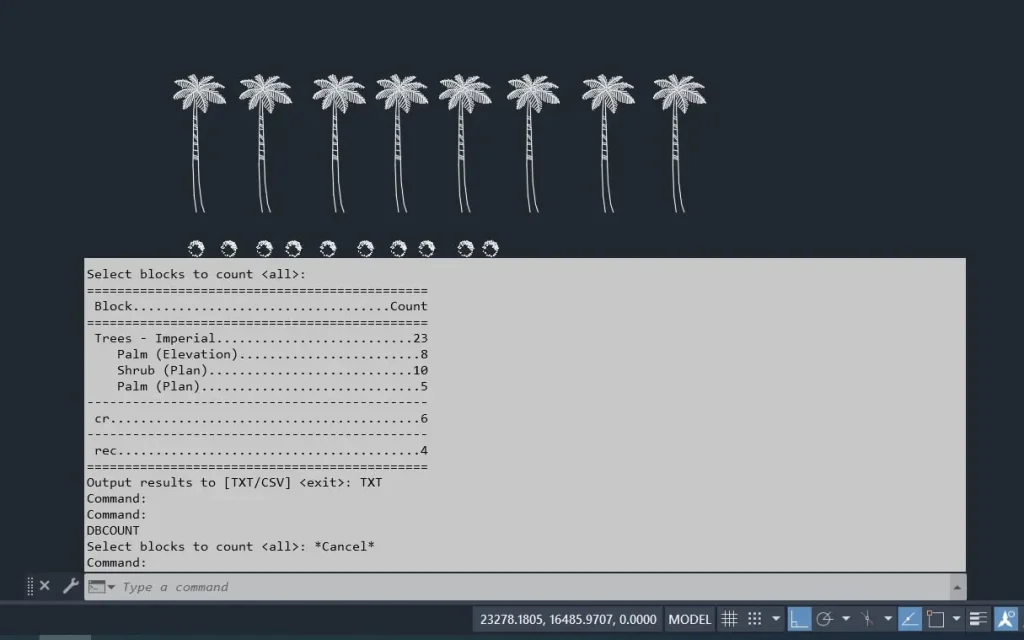
Task: Grab the command line drag handle
Action: point(30,586)
